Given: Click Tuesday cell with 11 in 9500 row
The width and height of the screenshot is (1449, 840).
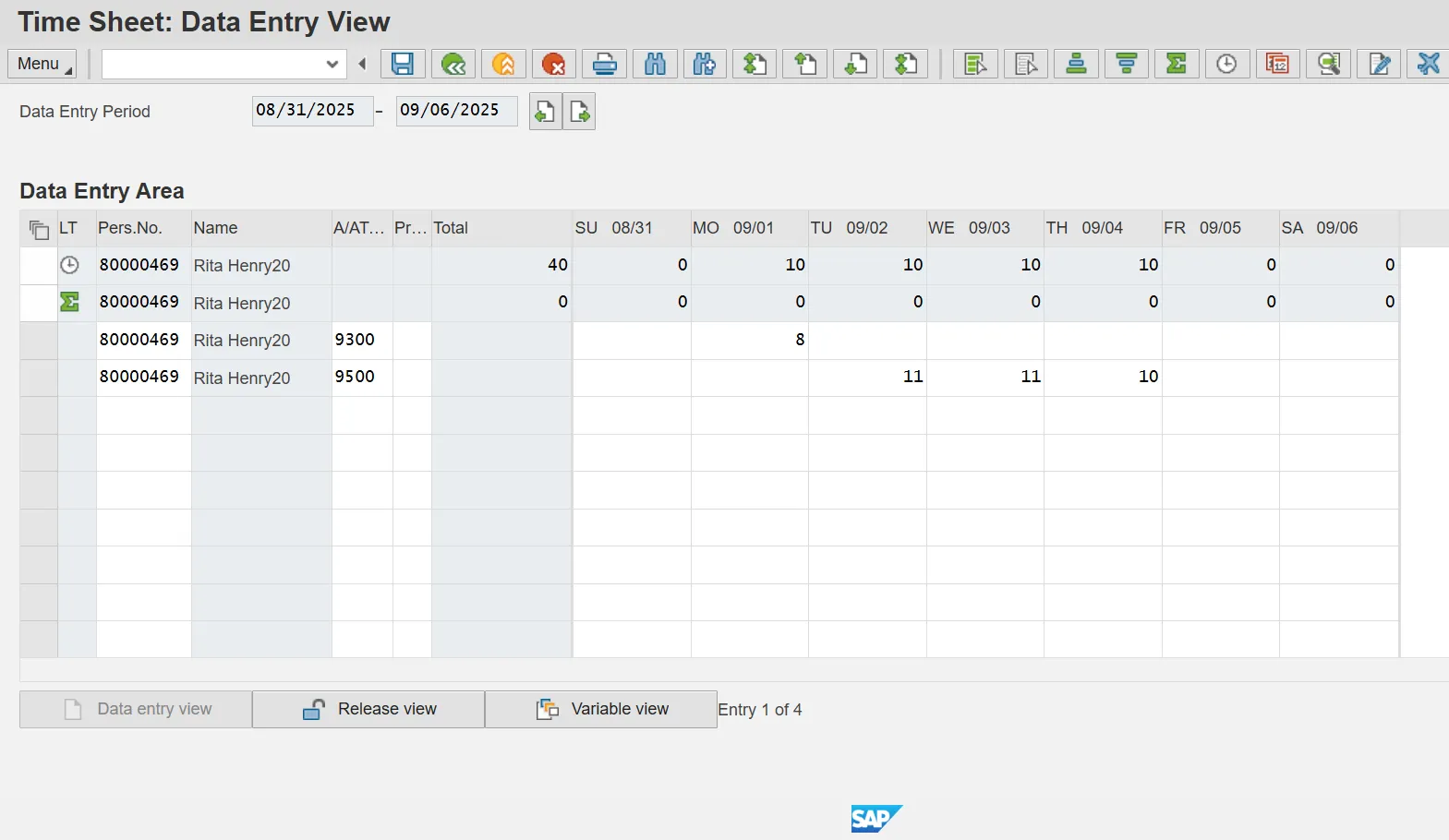Looking at the screenshot, I should 867,378.
